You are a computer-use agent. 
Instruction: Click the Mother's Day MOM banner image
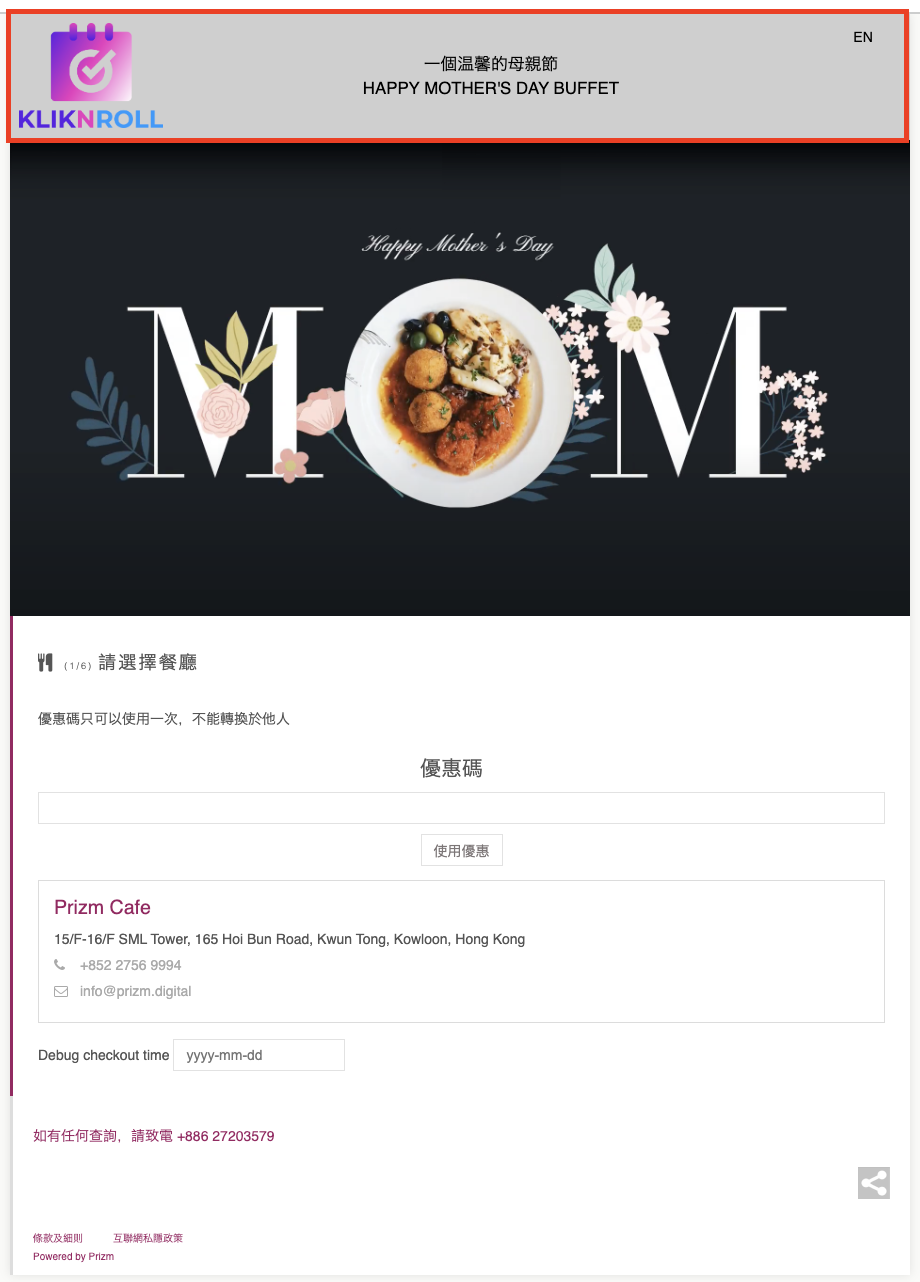pos(460,380)
